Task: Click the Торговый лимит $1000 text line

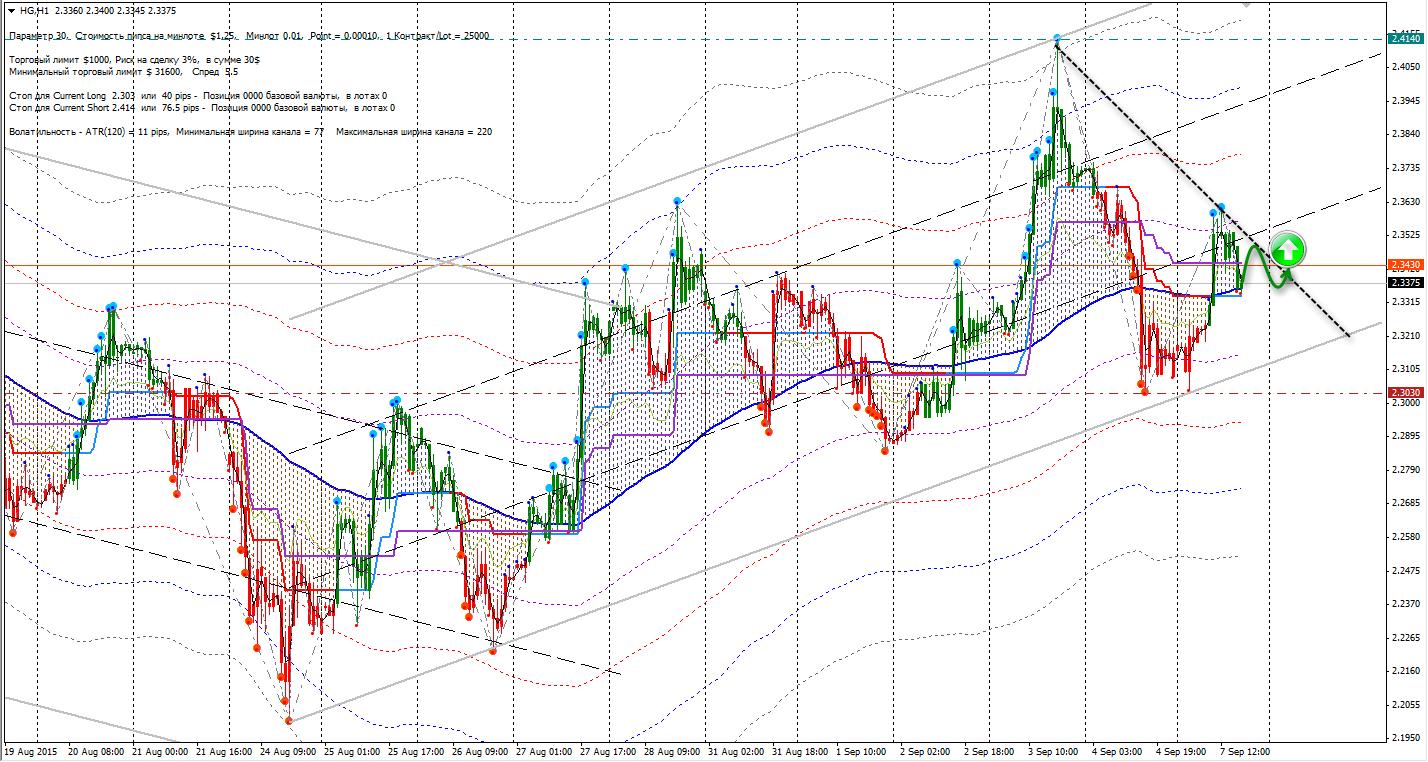Action: tap(135, 61)
